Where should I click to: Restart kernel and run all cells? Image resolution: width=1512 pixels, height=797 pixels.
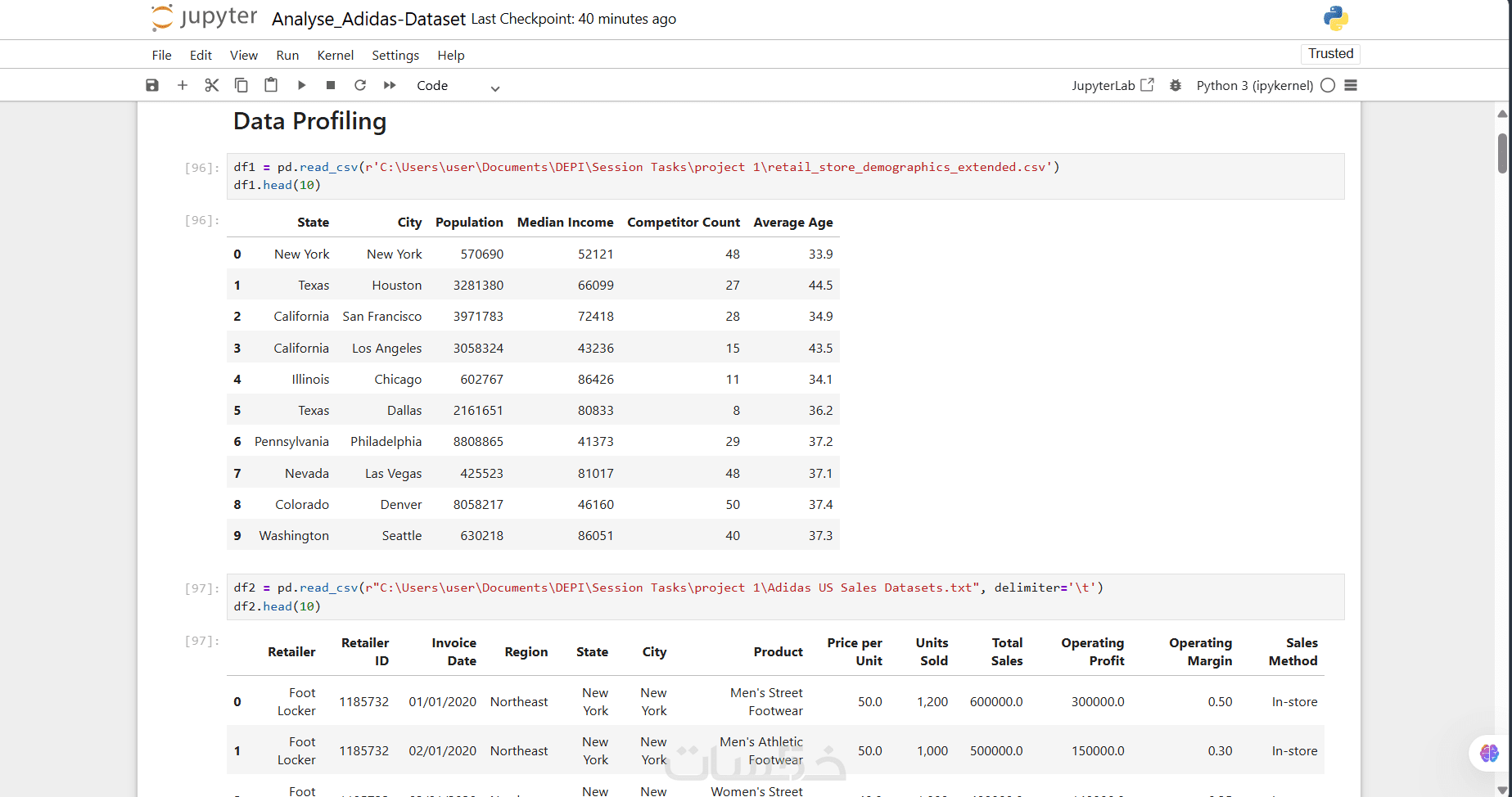coord(390,85)
